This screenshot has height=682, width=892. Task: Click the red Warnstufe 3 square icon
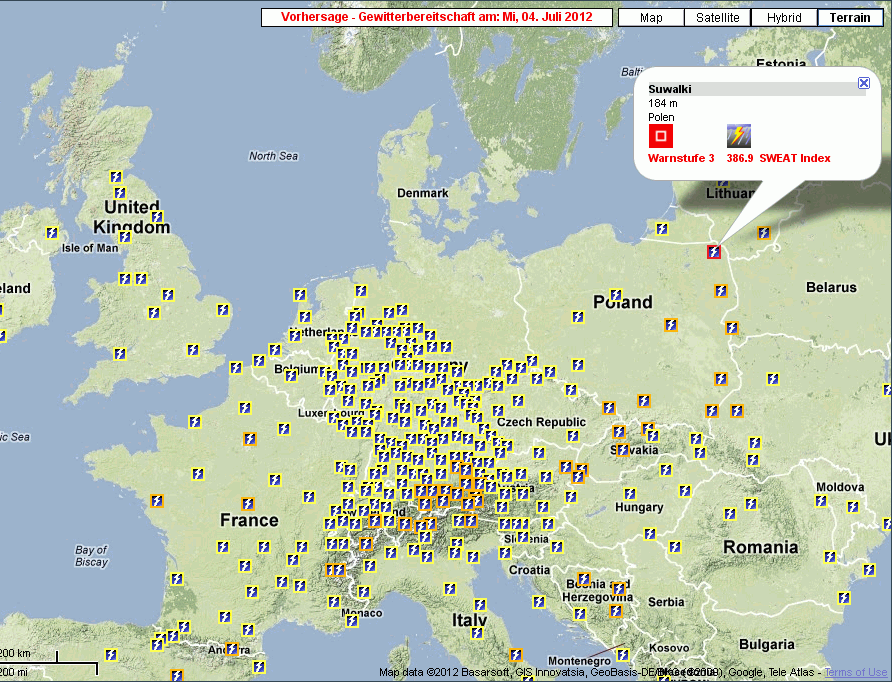660,136
